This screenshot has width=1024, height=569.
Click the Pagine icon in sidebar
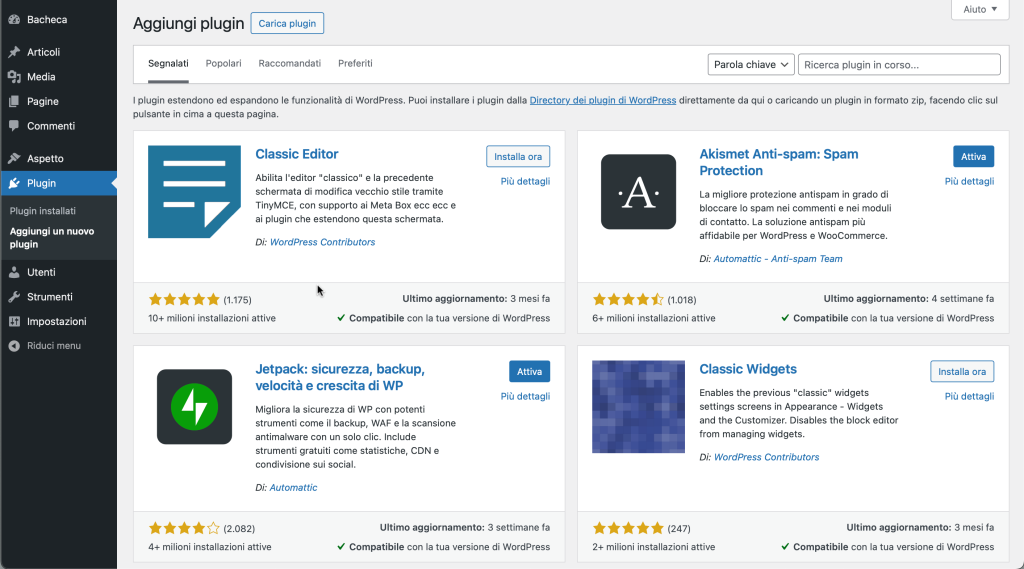[14, 101]
